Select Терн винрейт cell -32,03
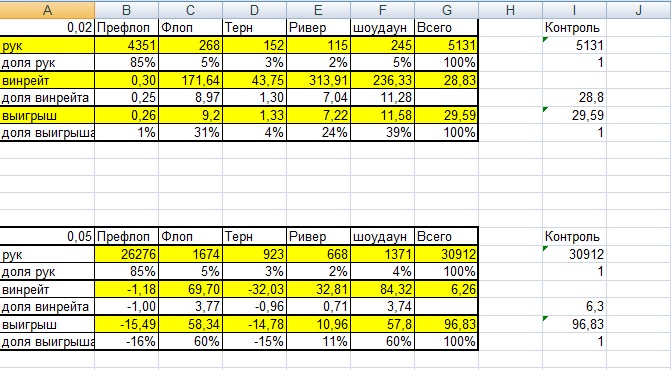 point(254,289)
